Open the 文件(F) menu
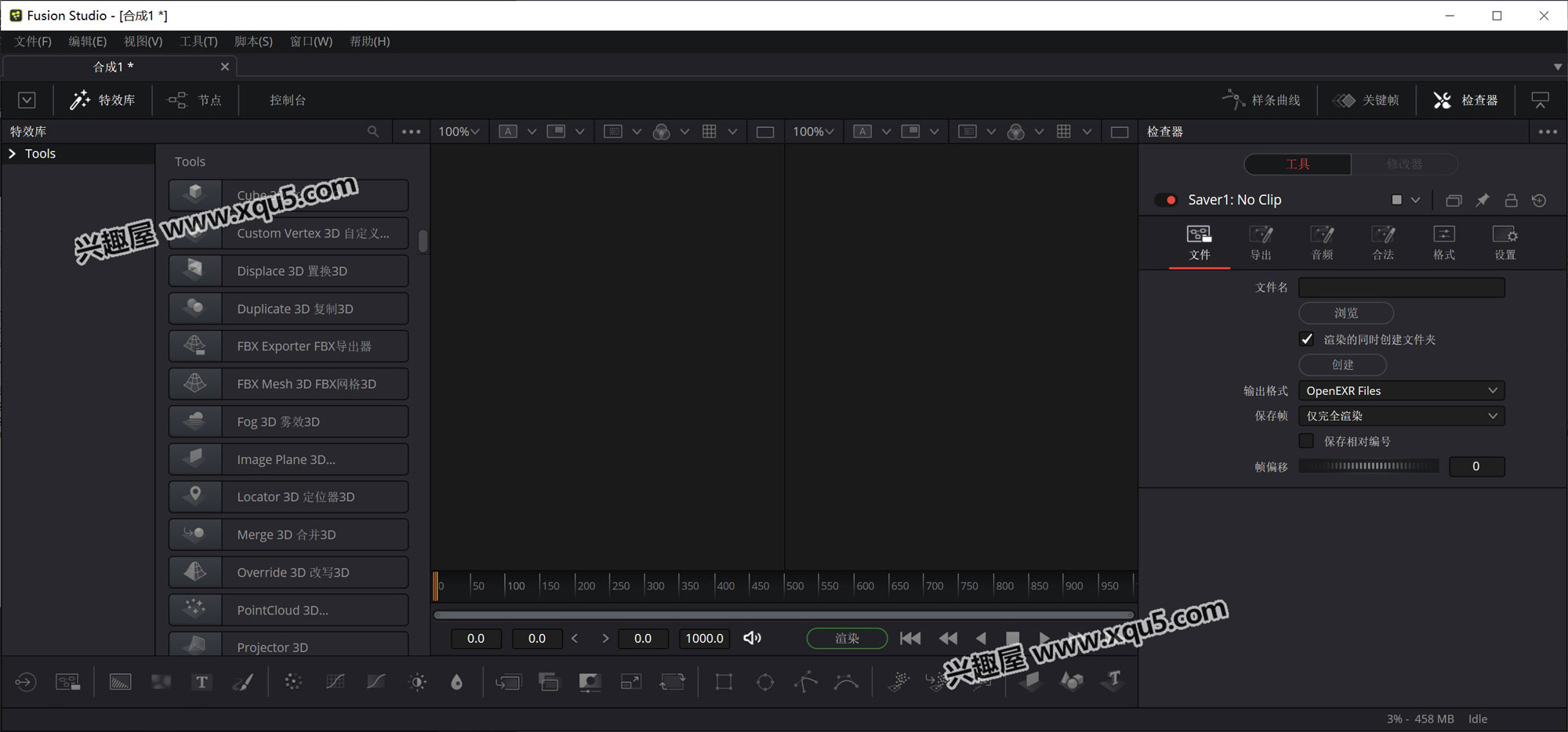The height and width of the screenshot is (732, 1568). point(33,42)
